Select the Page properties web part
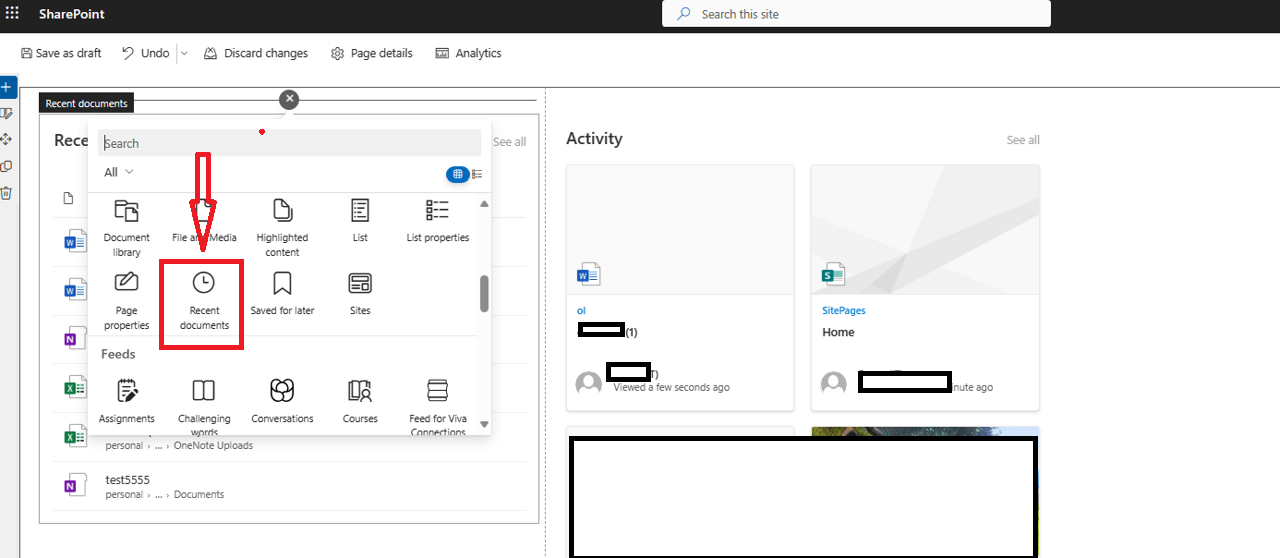 [127, 300]
